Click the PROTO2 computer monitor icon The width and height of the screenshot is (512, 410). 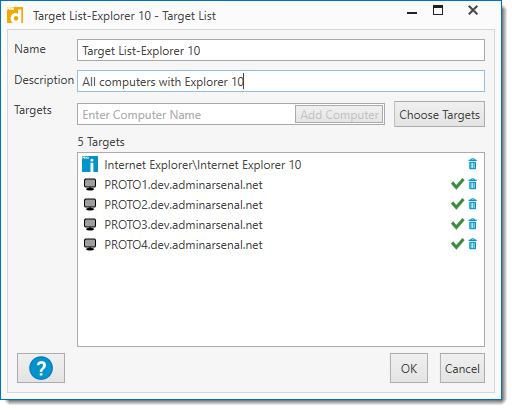click(90, 204)
